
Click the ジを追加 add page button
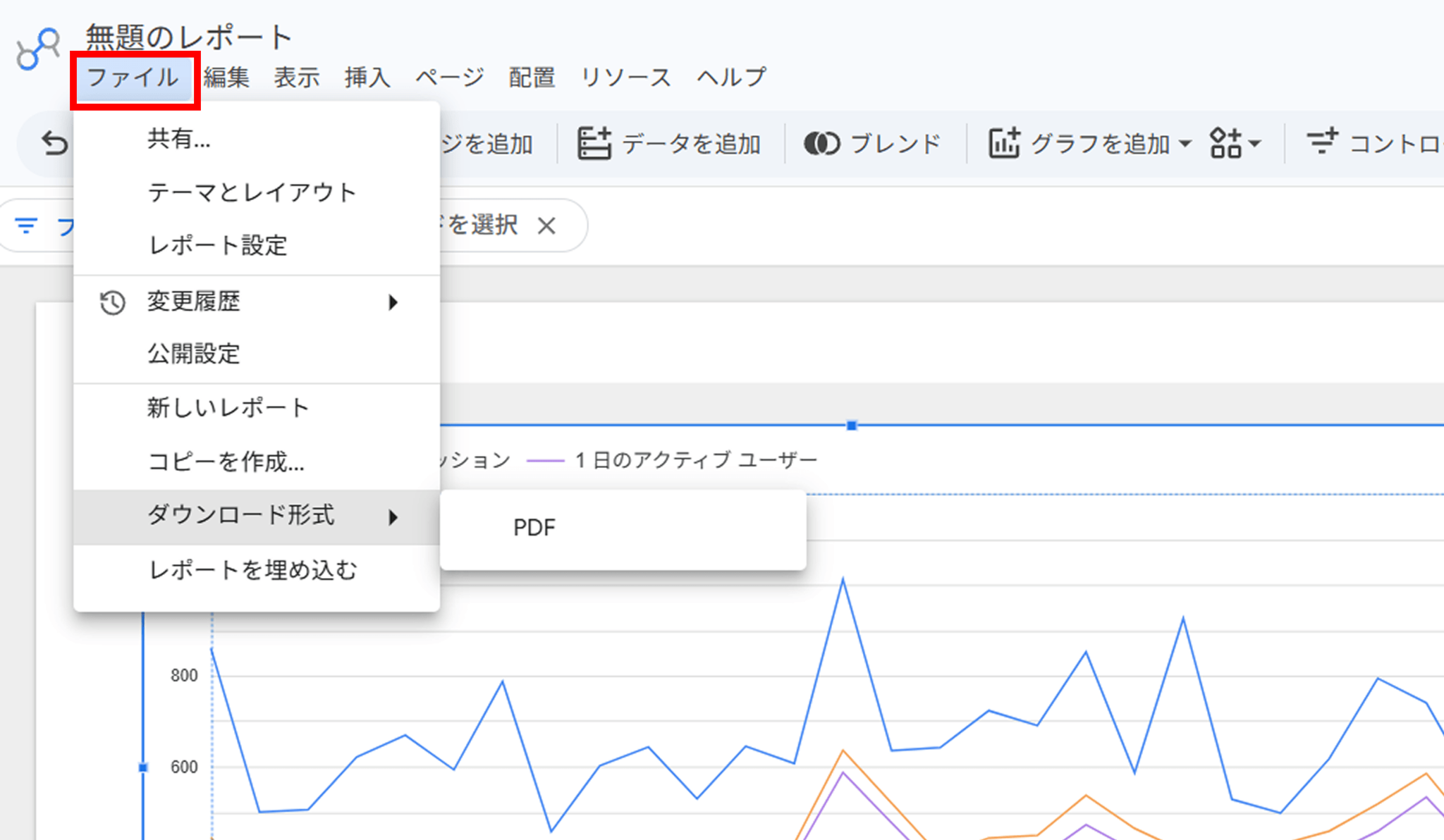(x=487, y=144)
